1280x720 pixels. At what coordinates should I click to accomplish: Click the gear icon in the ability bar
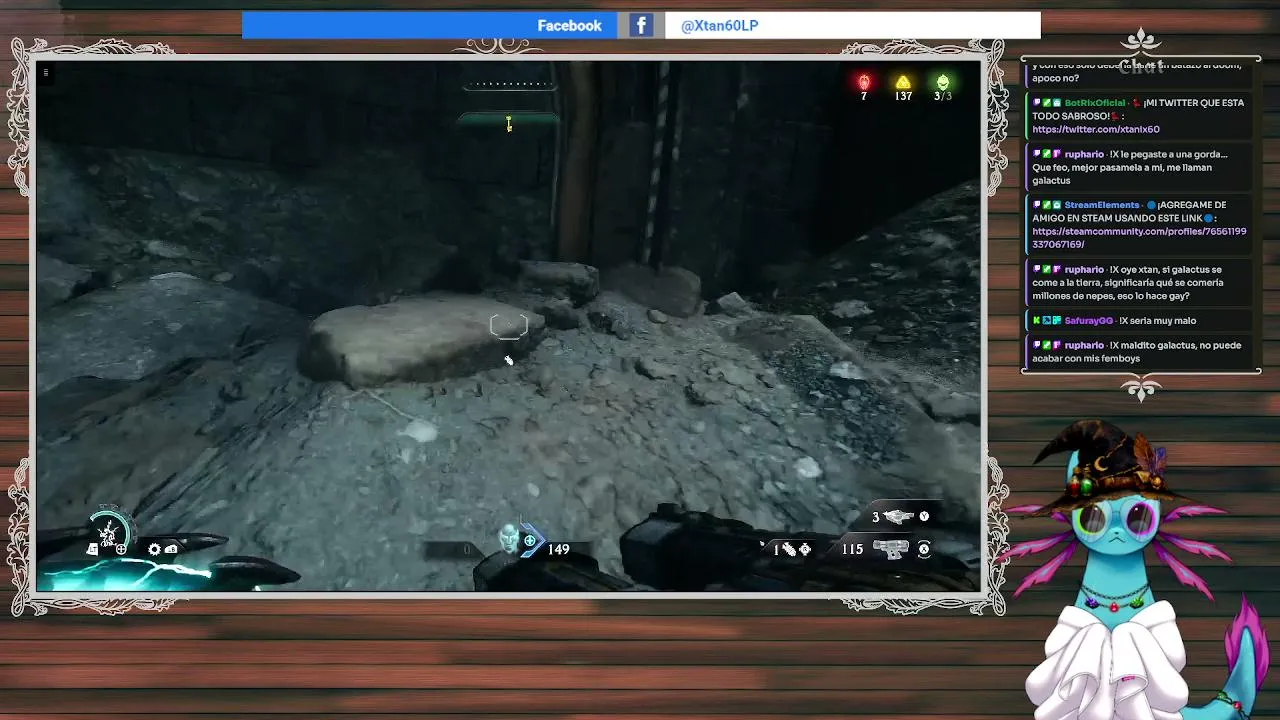click(154, 549)
